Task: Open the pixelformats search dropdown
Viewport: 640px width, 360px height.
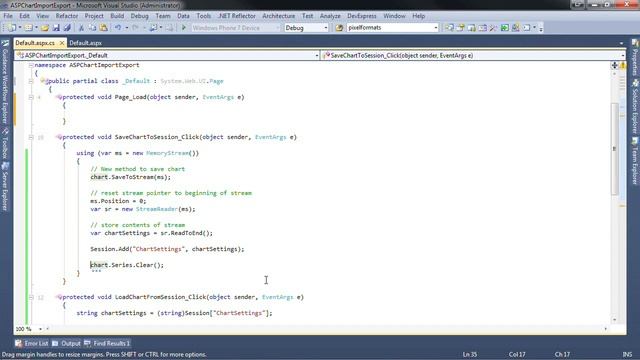Action: click(436, 28)
